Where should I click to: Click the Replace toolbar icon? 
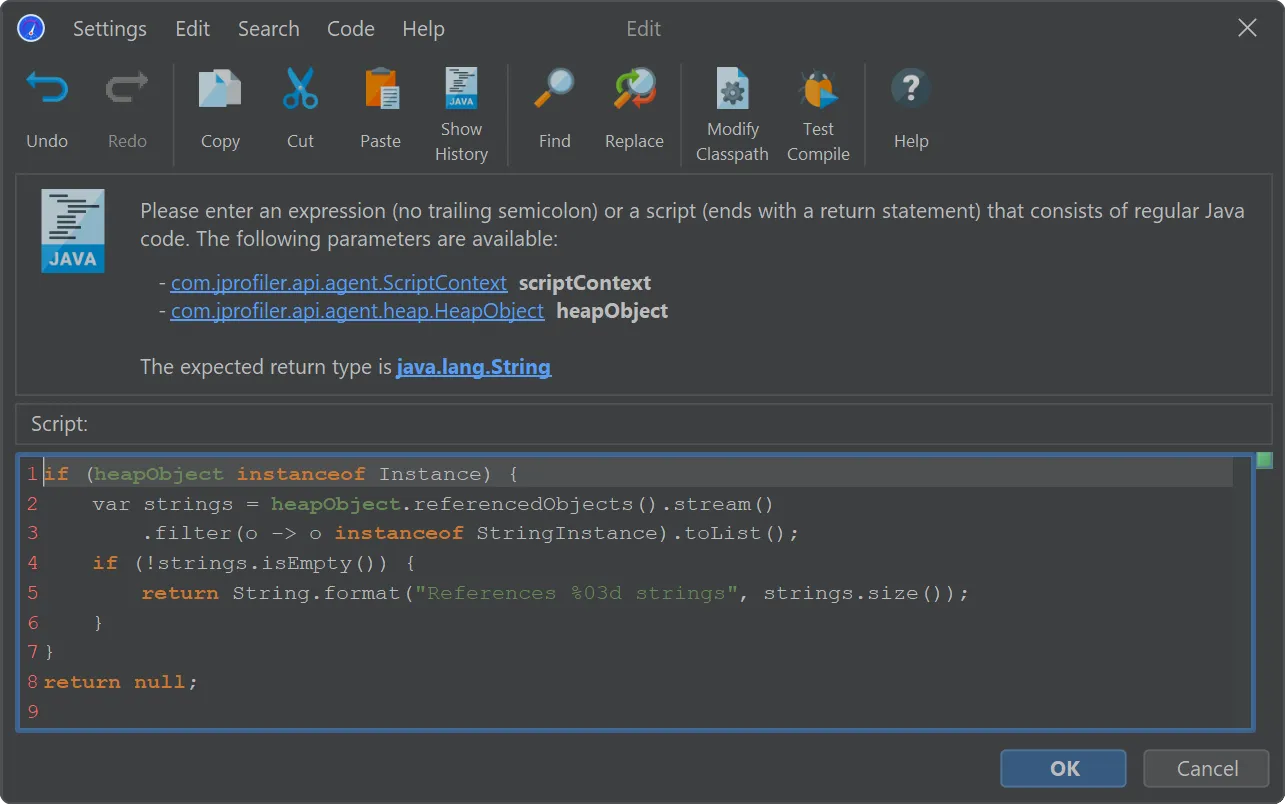tap(634, 89)
